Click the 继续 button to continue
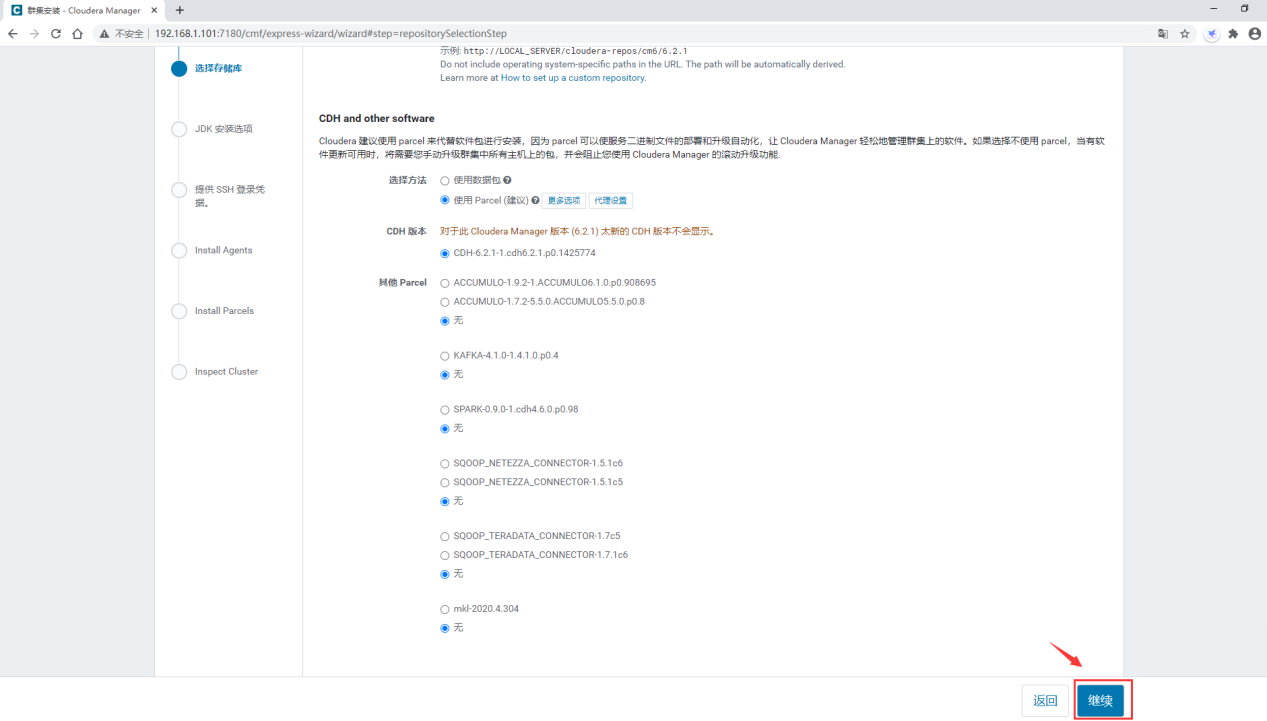 point(1100,700)
